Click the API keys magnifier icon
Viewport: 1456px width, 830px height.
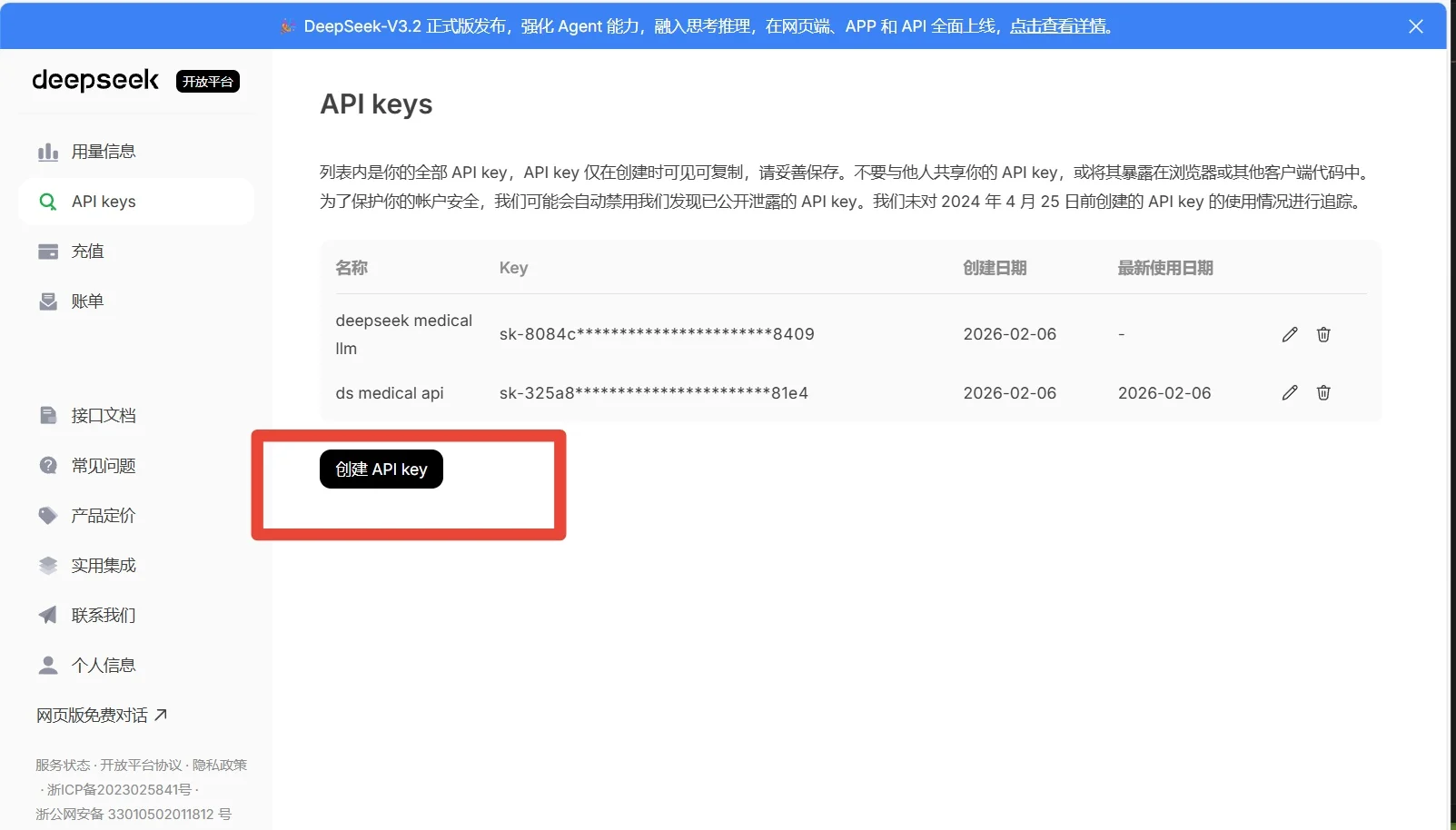click(x=47, y=201)
